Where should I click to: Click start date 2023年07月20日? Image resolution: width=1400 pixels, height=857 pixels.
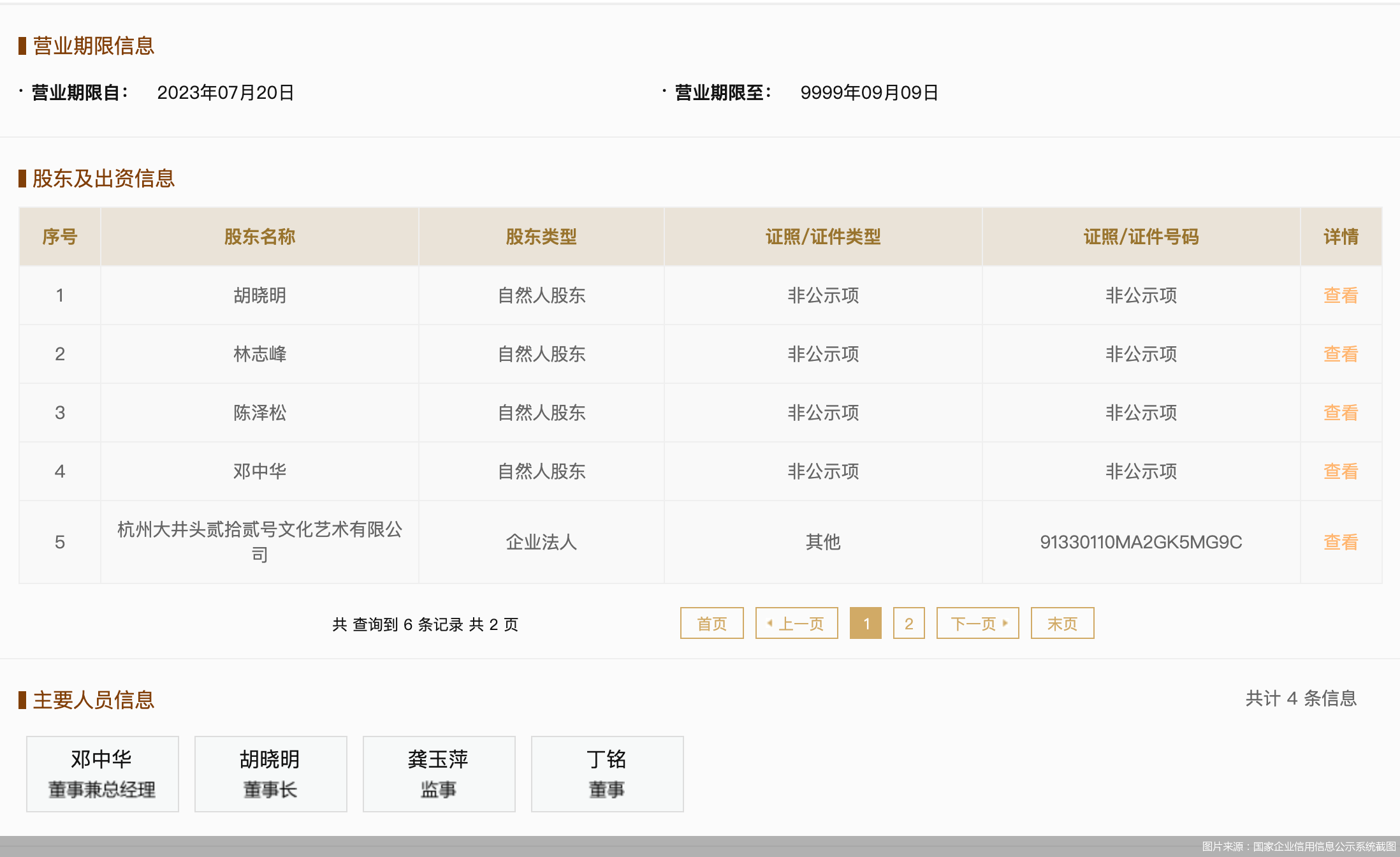pyautogui.click(x=226, y=92)
